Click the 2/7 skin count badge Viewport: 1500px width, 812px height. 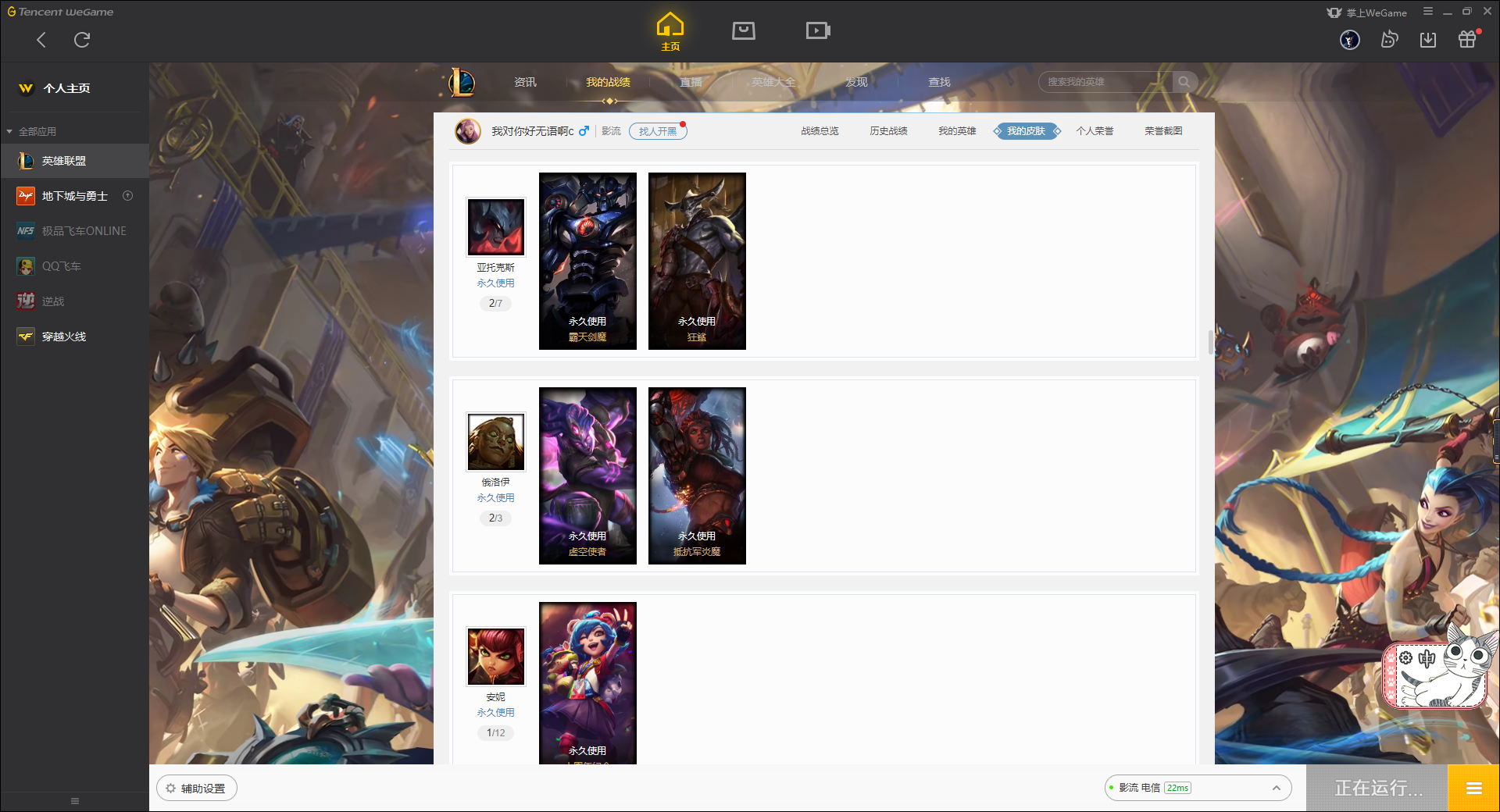496,303
